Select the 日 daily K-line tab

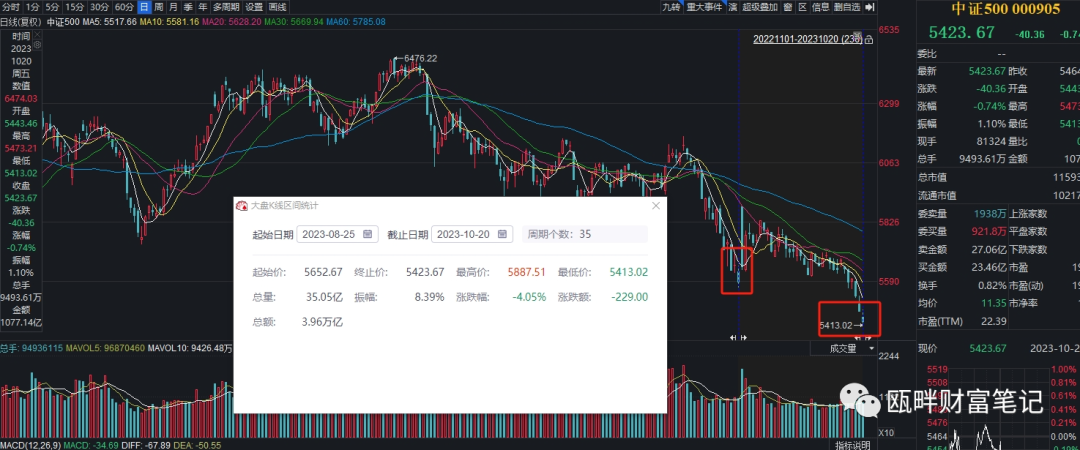coord(144,7)
